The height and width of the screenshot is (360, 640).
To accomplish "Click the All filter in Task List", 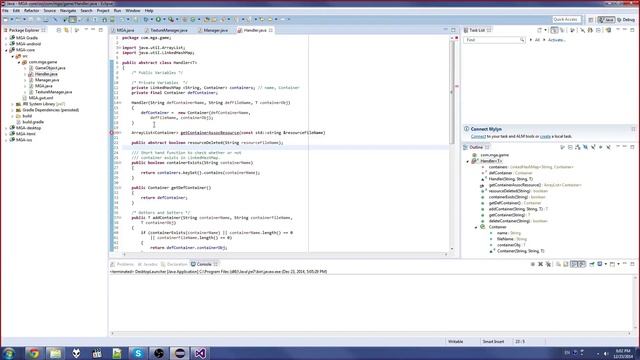I will 537,40.
